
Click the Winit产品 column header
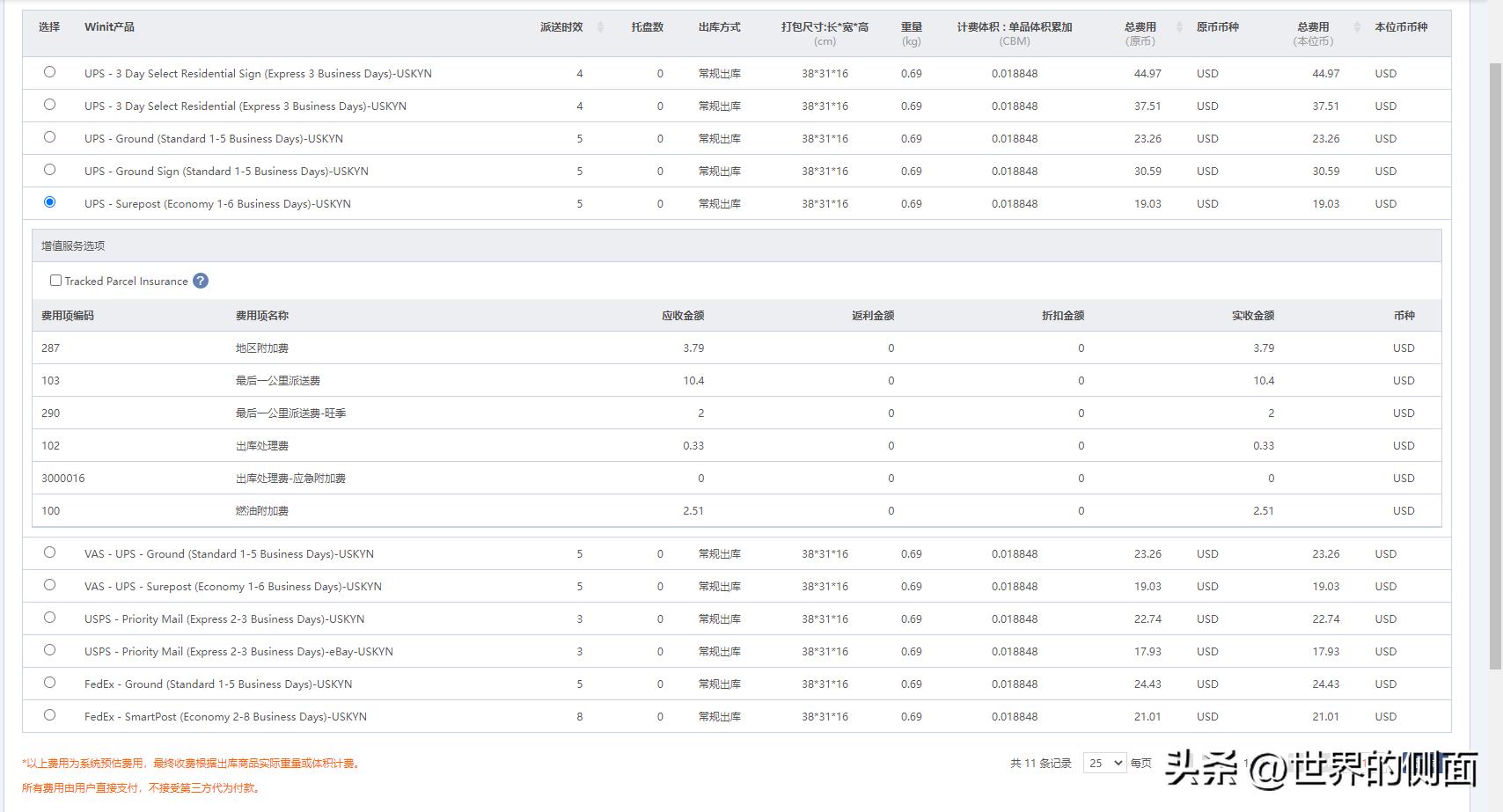pyautogui.click(x=109, y=27)
